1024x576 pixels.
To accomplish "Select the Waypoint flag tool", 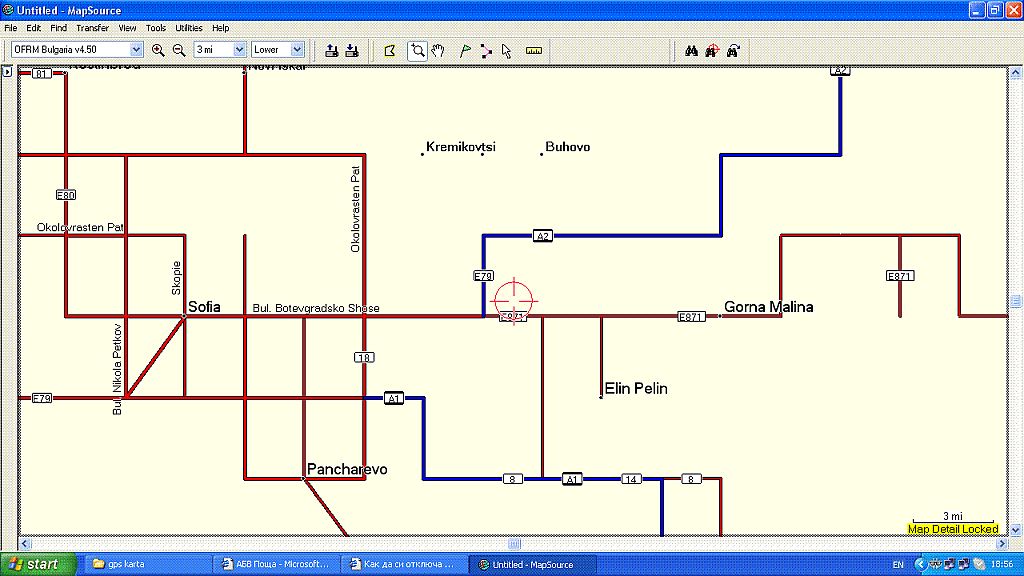I will click(x=465, y=50).
